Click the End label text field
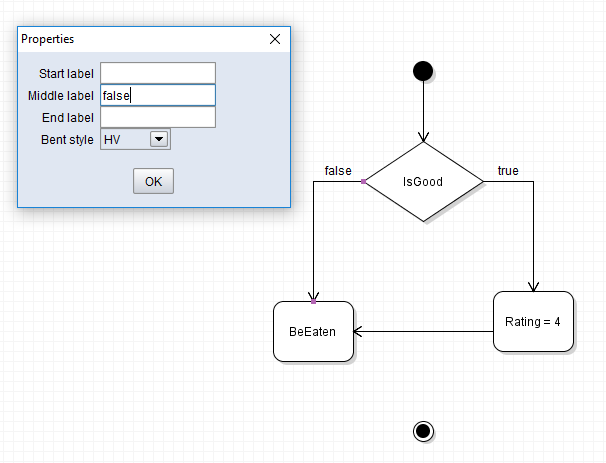 (x=158, y=117)
